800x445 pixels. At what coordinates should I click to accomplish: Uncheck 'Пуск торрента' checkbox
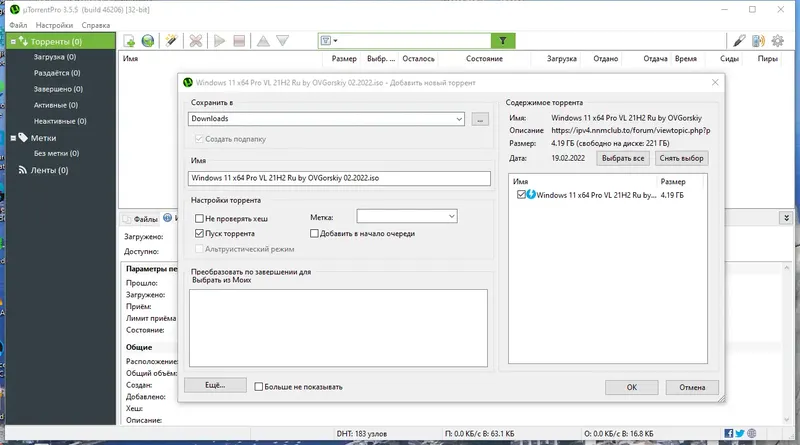click(x=199, y=233)
